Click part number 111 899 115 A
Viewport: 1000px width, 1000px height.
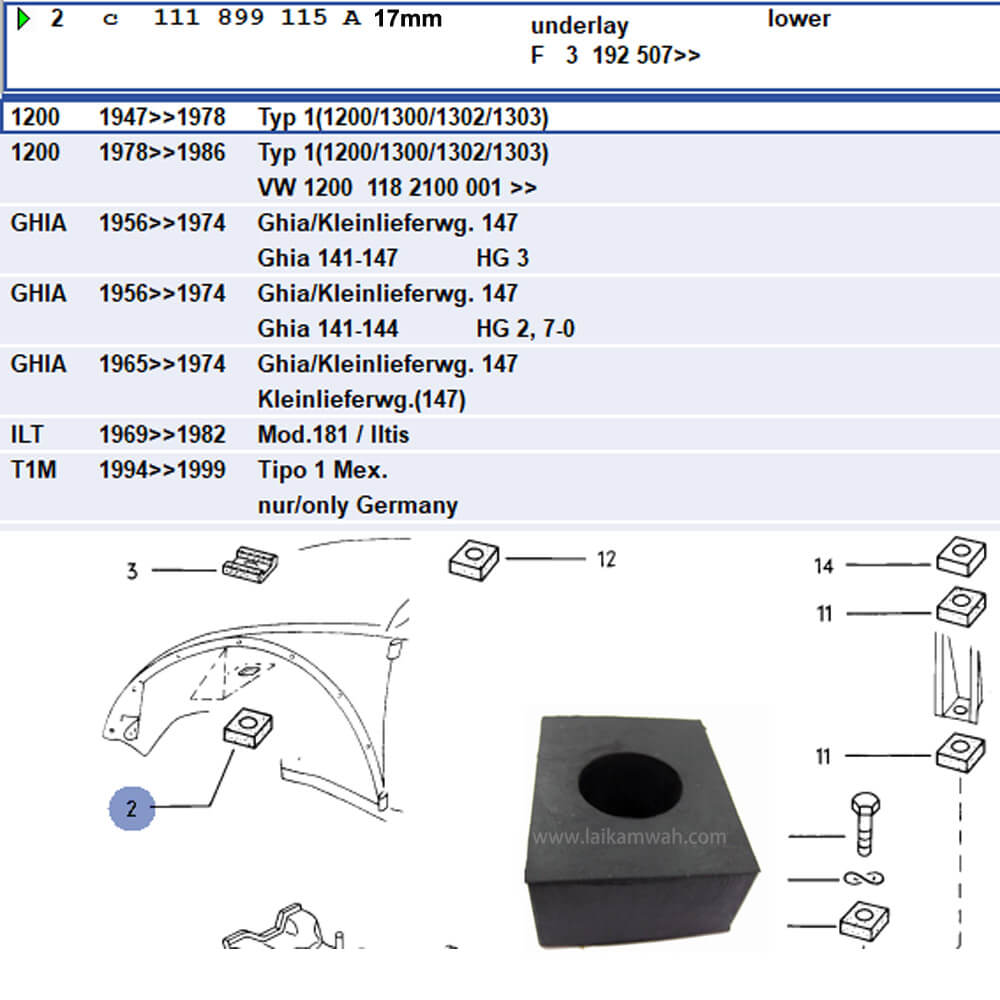[x=256, y=19]
